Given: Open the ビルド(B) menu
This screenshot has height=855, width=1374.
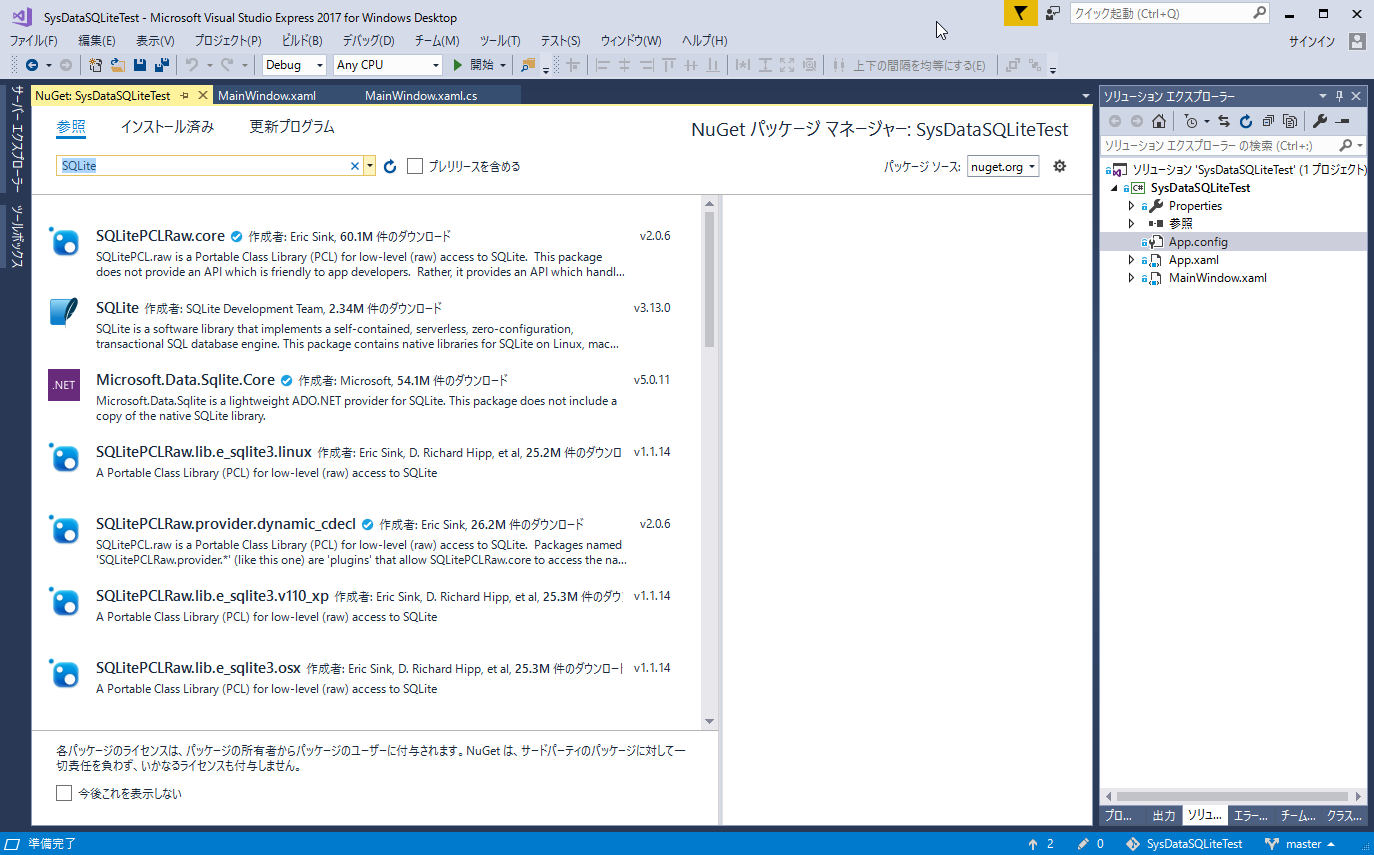Looking at the screenshot, I should coord(301,41).
